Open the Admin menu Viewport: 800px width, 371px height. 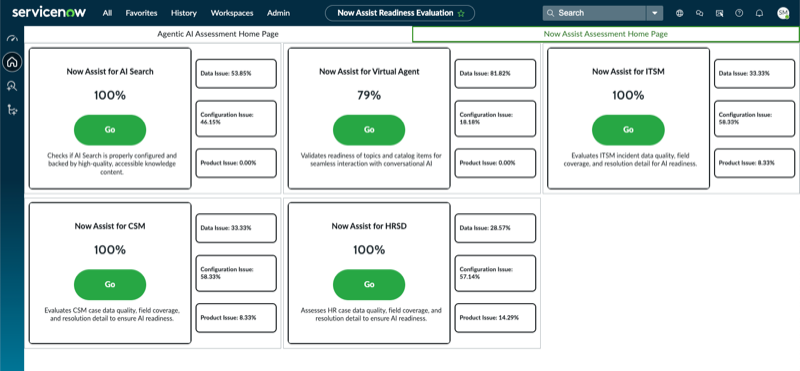pos(279,13)
